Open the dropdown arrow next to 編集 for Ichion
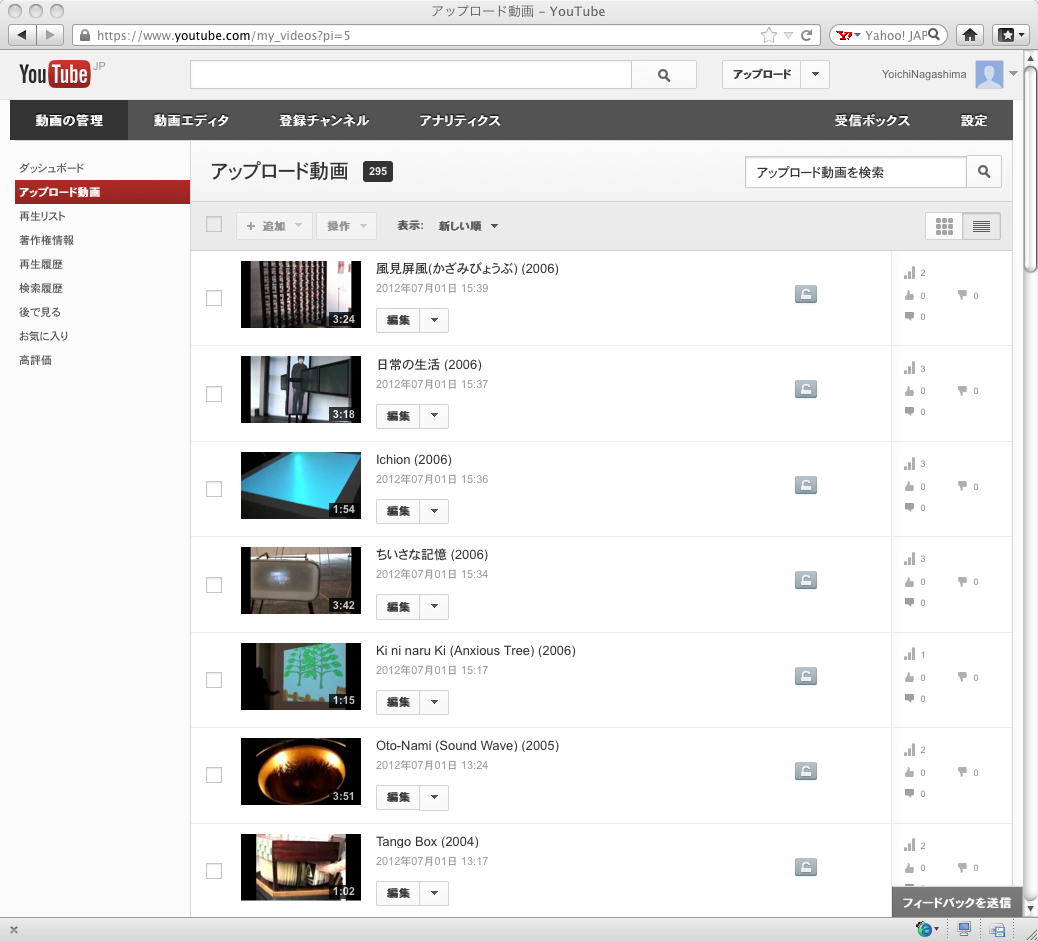The height and width of the screenshot is (941, 1038). 434,511
